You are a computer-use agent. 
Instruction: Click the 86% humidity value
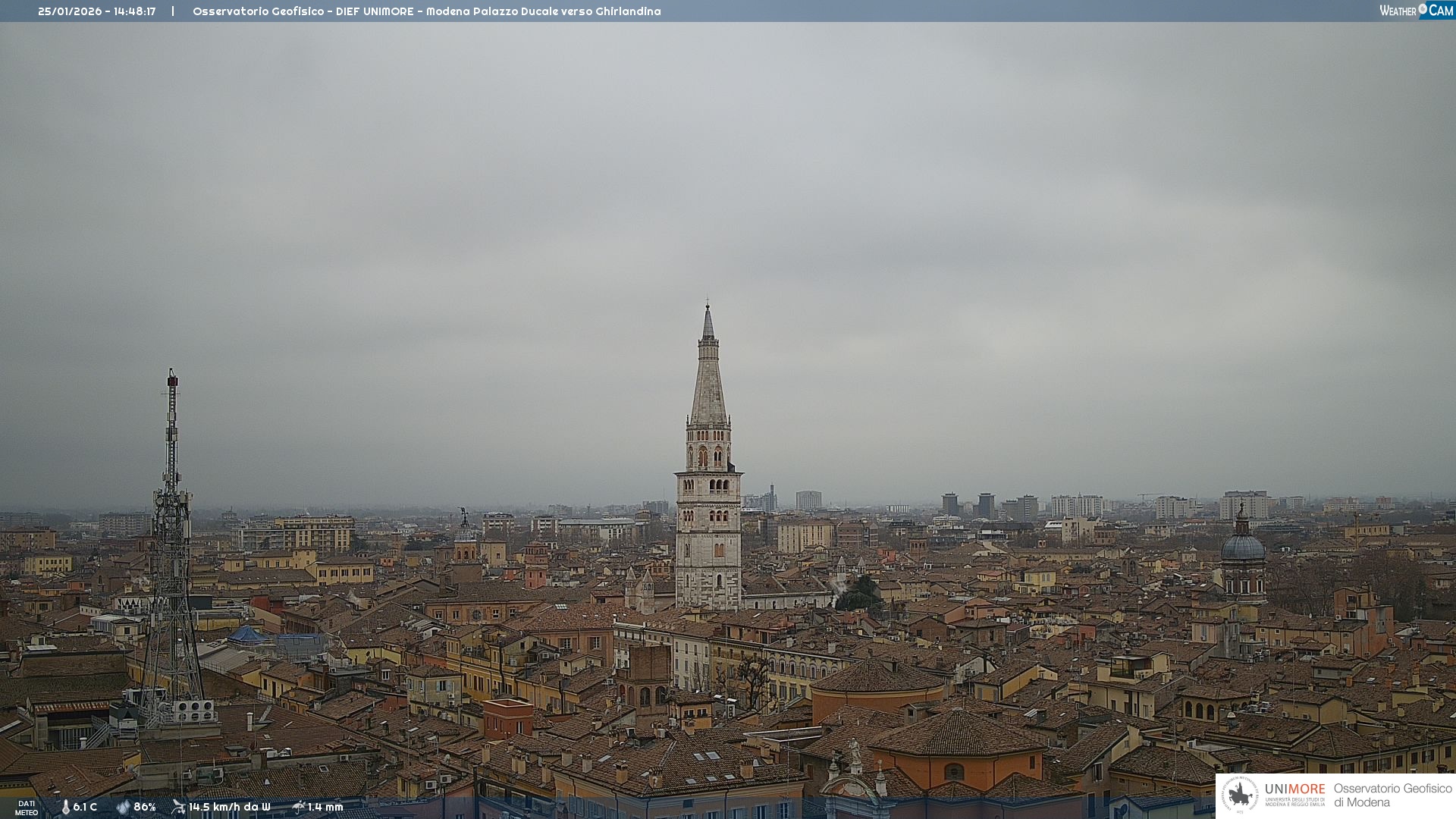(144, 808)
